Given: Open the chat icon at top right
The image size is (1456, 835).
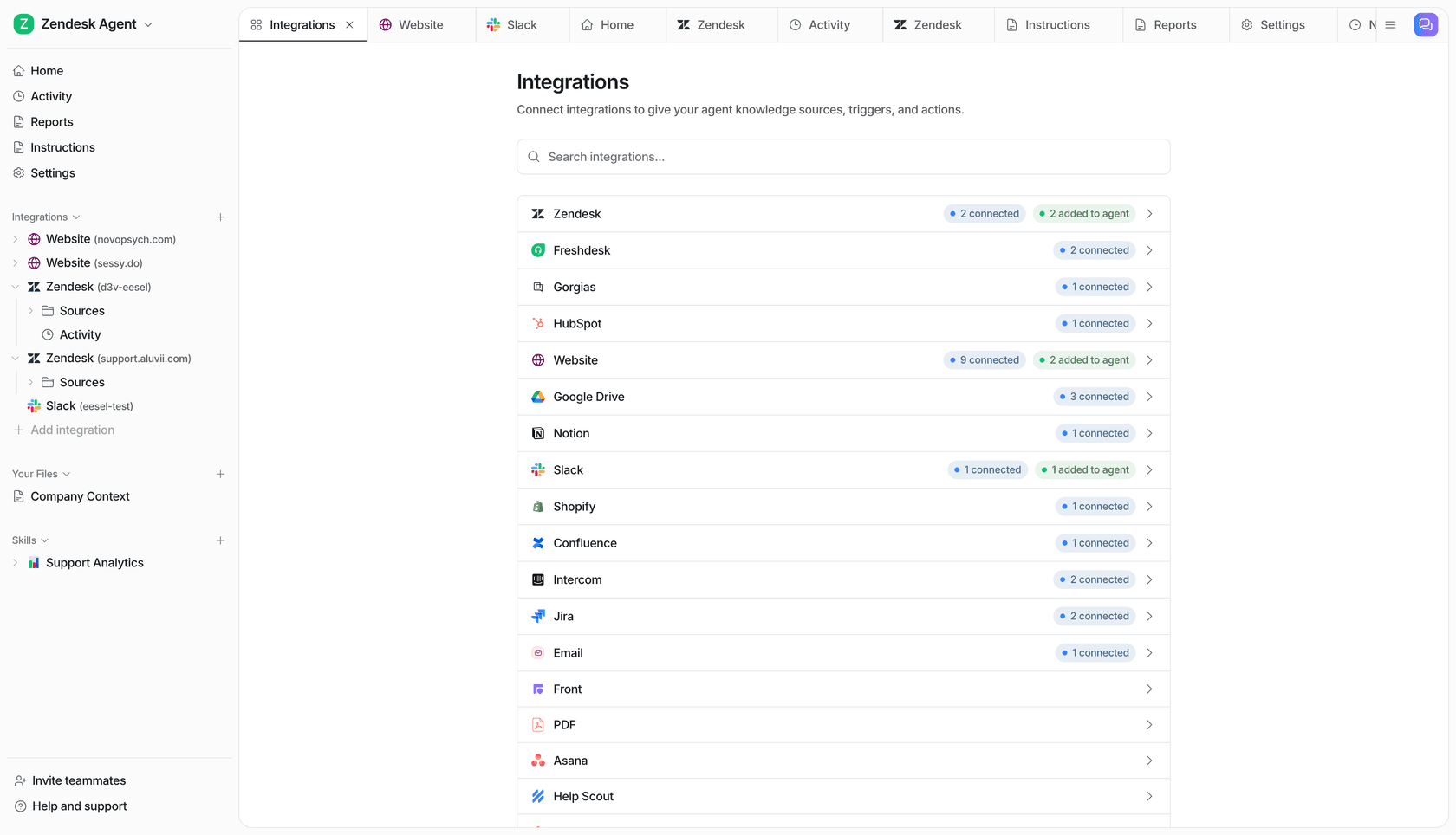Looking at the screenshot, I should click(1426, 25).
